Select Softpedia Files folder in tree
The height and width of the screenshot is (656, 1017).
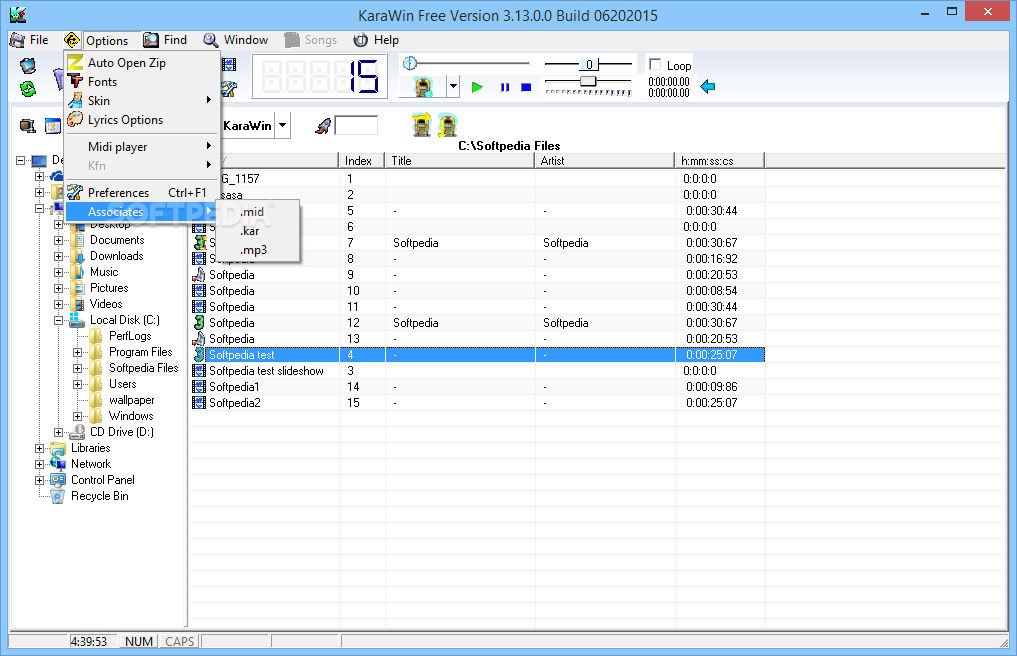coord(143,368)
